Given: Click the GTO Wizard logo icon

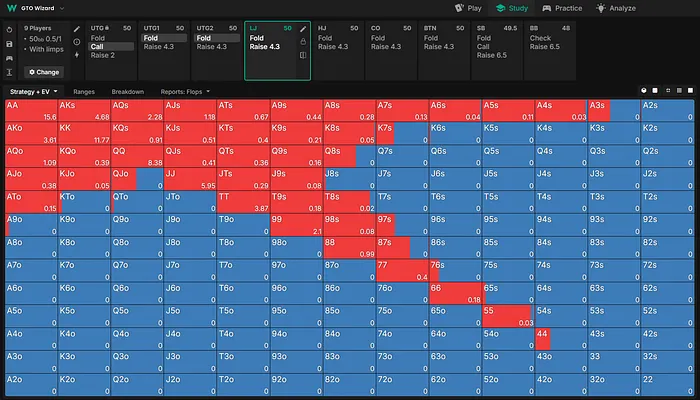Looking at the screenshot, I should [x=9, y=7].
